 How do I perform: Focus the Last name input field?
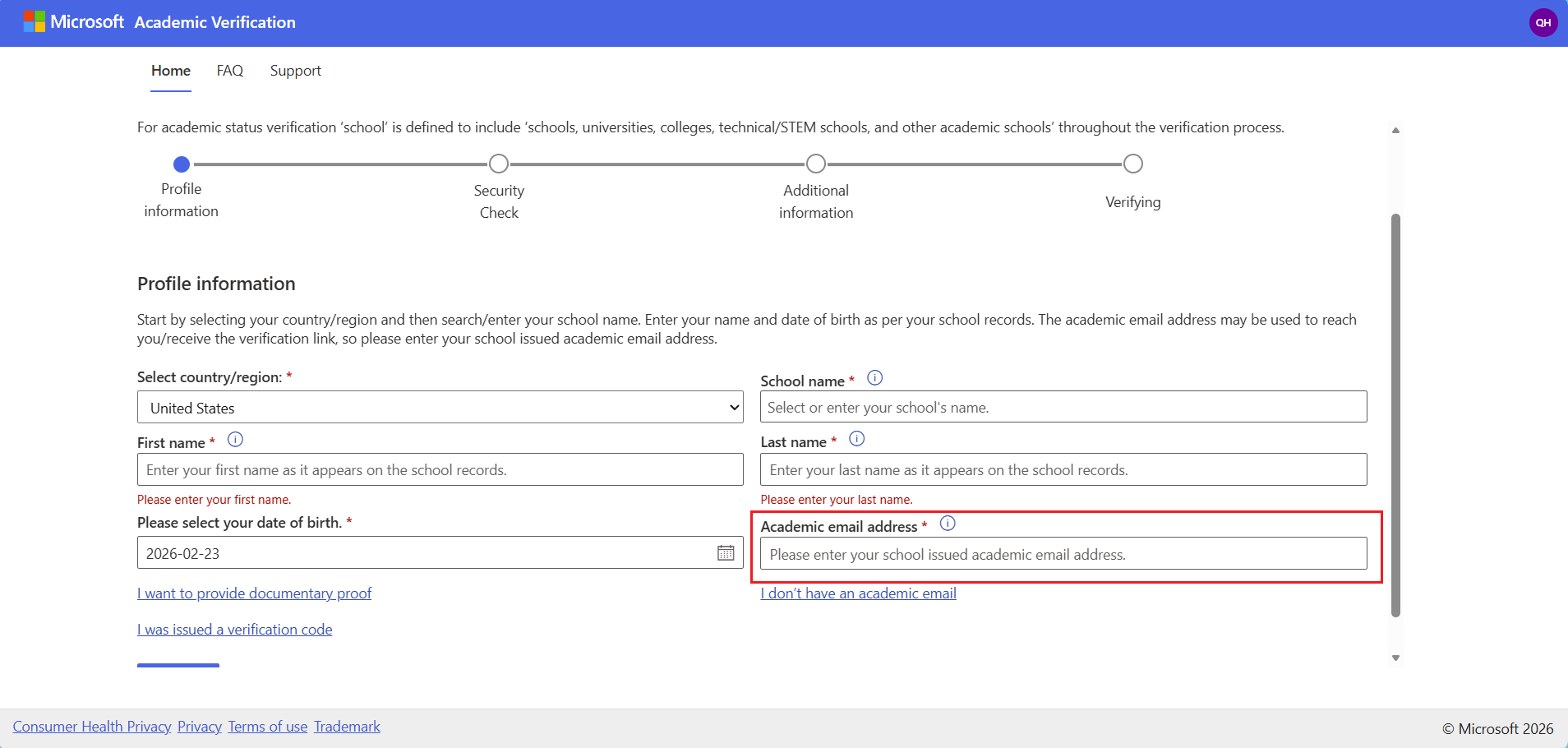pyautogui.click(x=1063, y=469)
